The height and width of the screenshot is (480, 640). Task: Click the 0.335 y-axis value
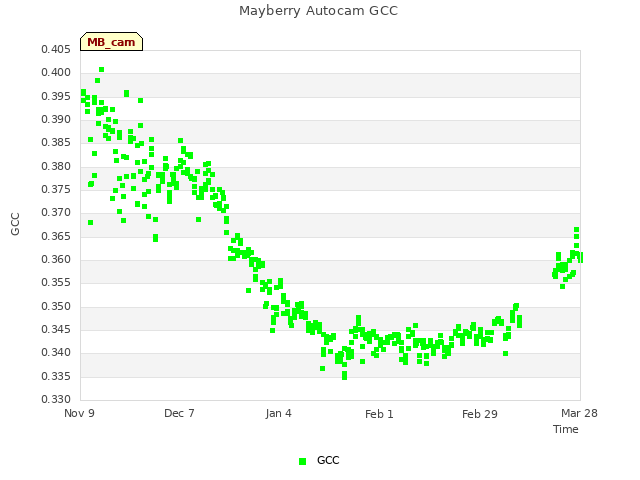pyautogui.click(x=56, y=376)
